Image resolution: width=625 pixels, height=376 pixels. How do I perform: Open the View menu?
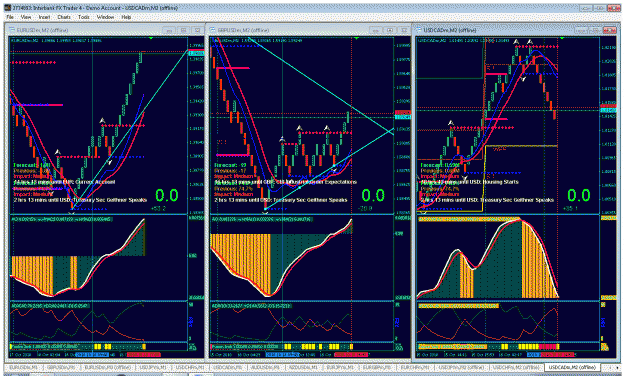26,17
